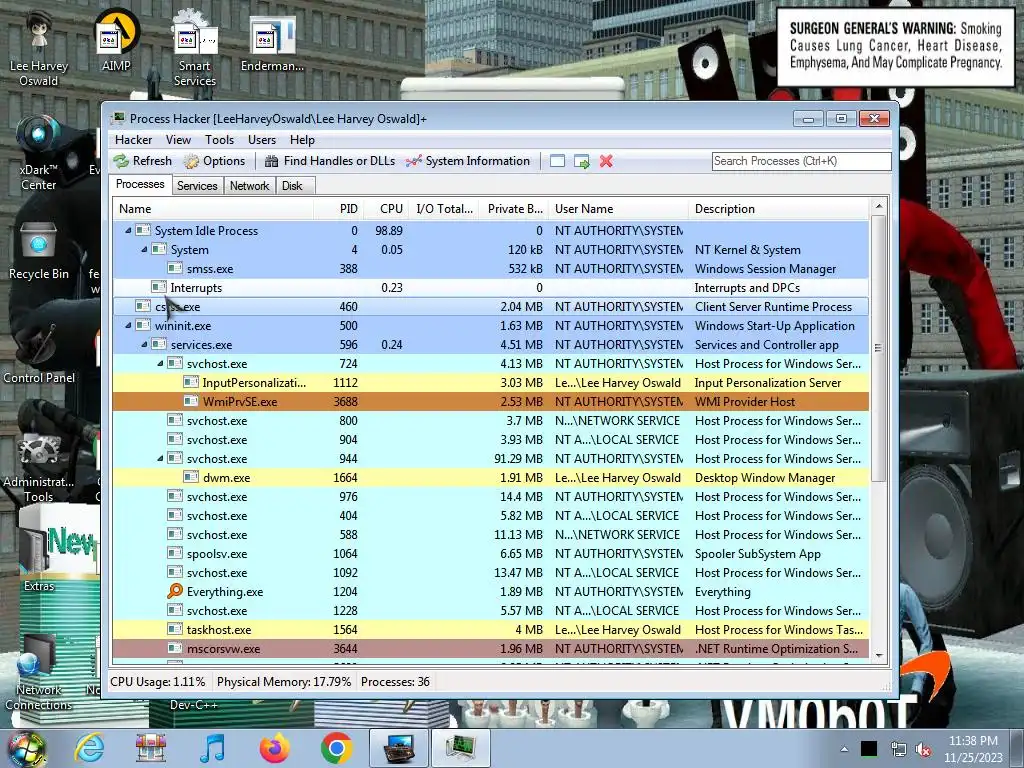
Task: Open System Information graph window
Action: coord(468,161)
